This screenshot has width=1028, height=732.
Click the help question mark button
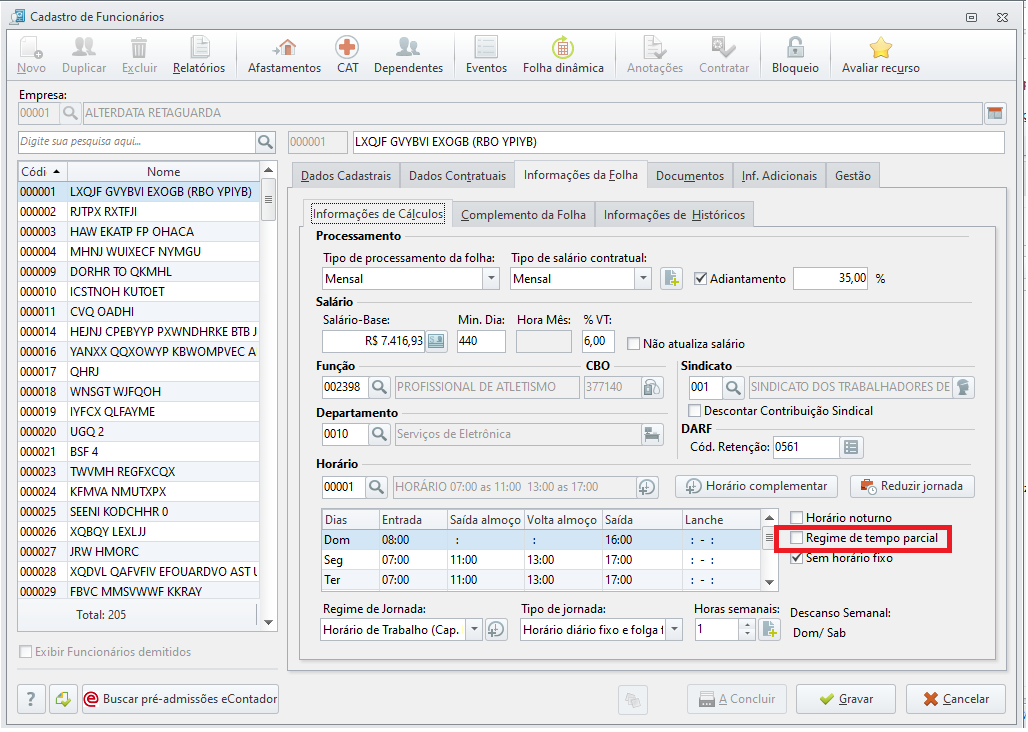click(31, 699)
